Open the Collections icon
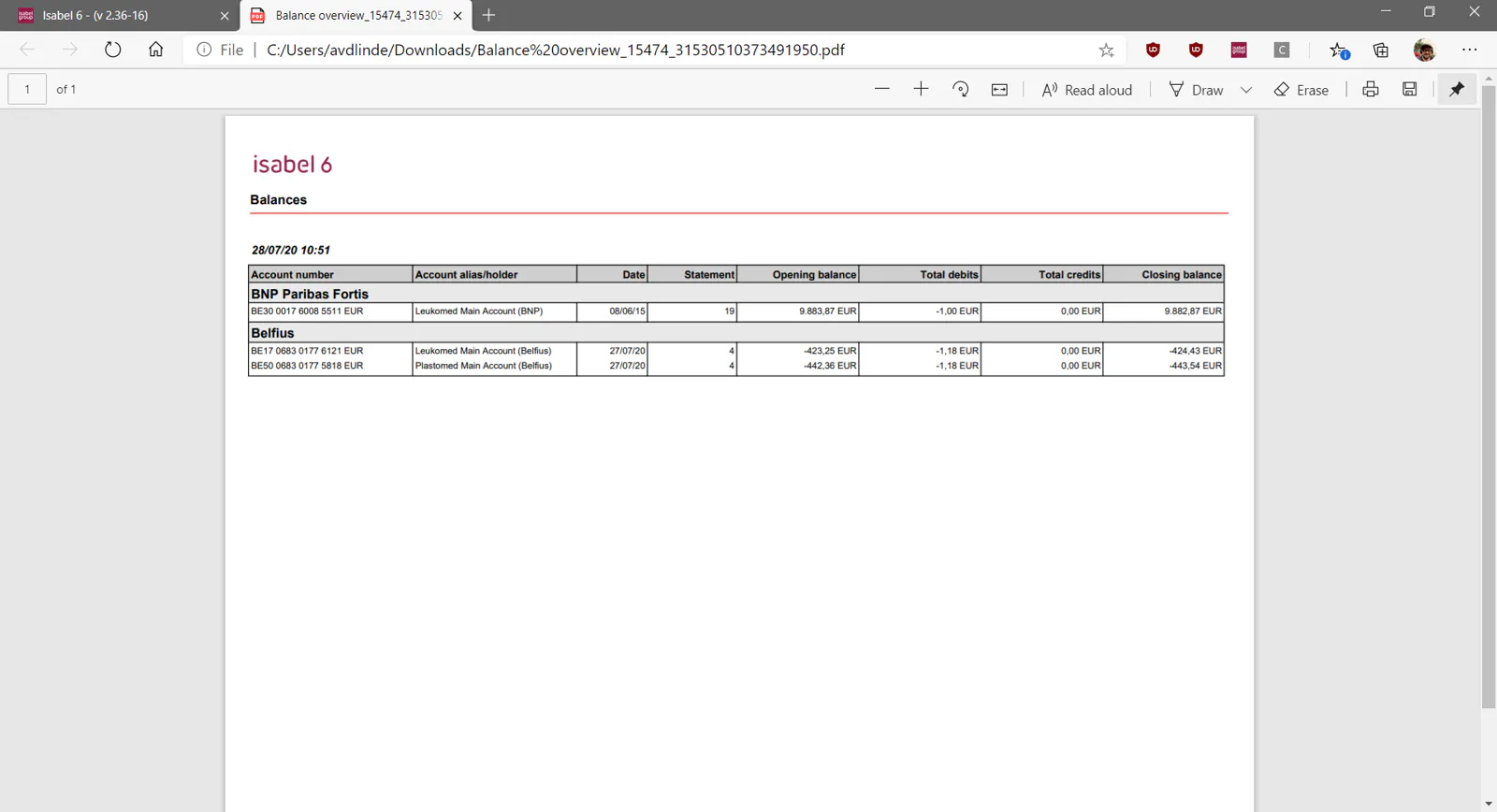This screenshot has height=812, width=1497. (x=1381, y=51)
